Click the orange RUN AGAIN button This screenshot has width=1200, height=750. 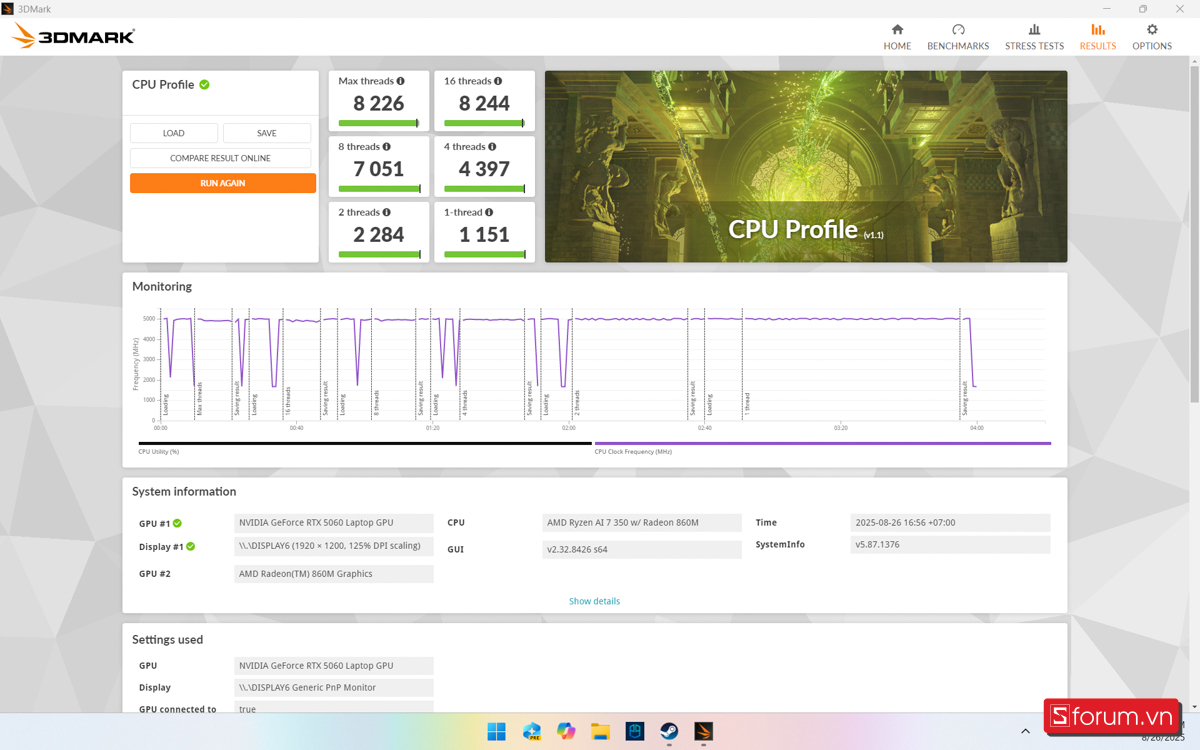click(x=223, y=183)
